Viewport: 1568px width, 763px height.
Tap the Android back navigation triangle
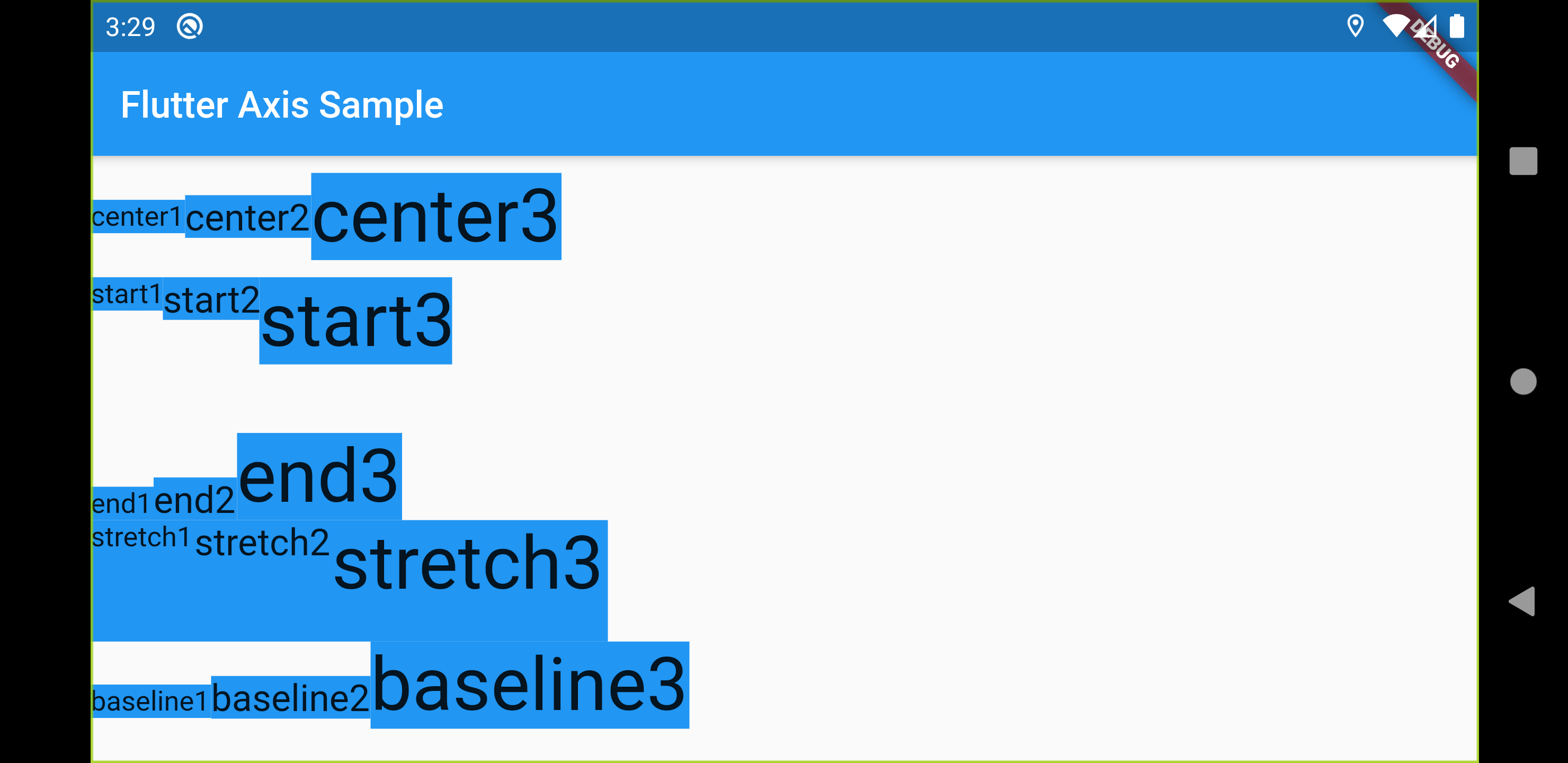point(1522,601)
